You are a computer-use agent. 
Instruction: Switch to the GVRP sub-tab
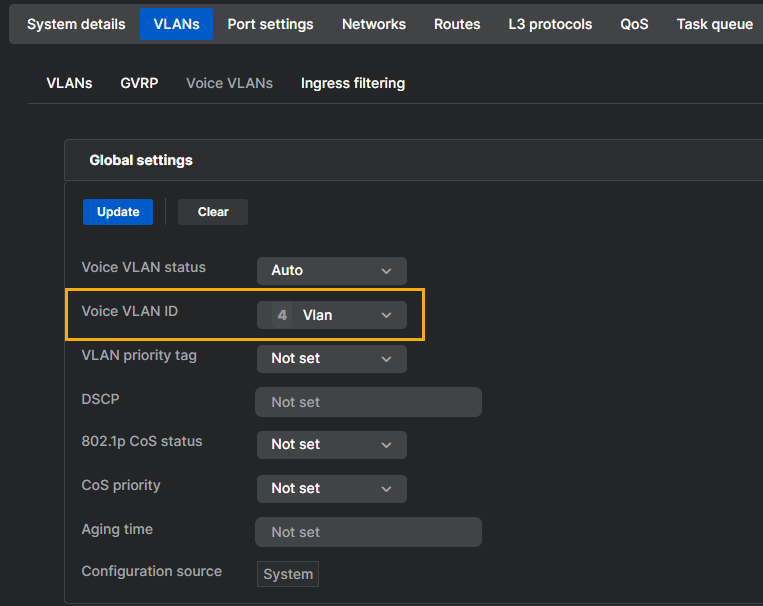coord(139,83)
